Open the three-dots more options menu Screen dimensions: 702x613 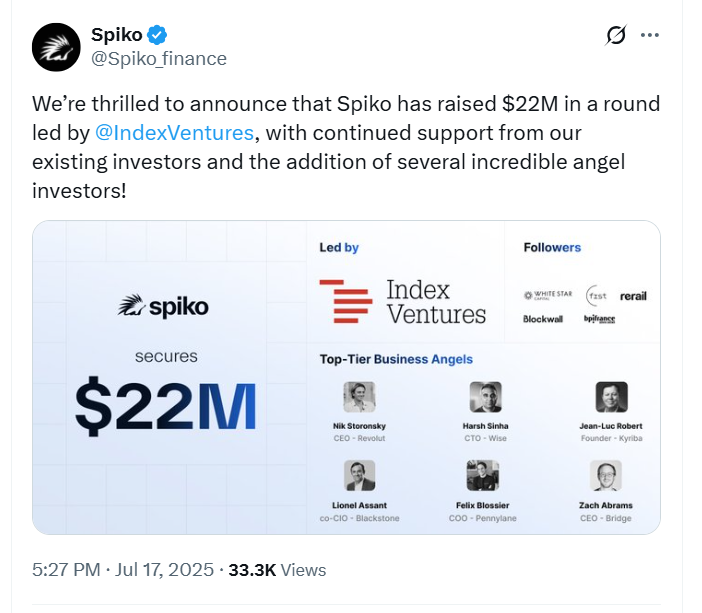650,35
